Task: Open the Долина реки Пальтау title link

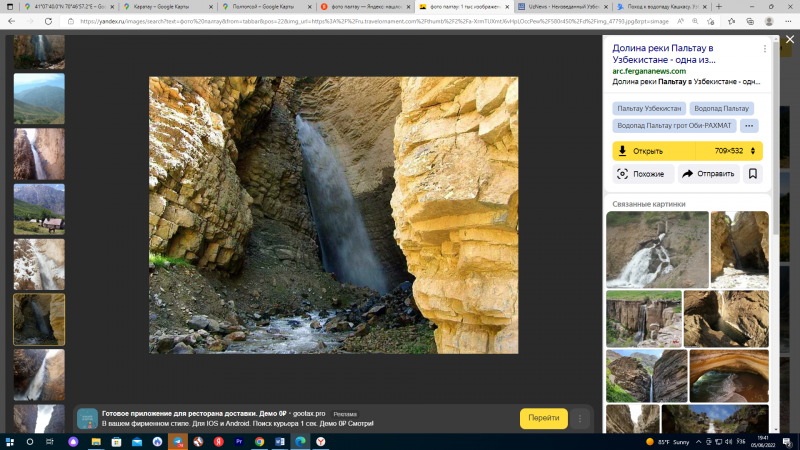Action: (x=664, y=54)
